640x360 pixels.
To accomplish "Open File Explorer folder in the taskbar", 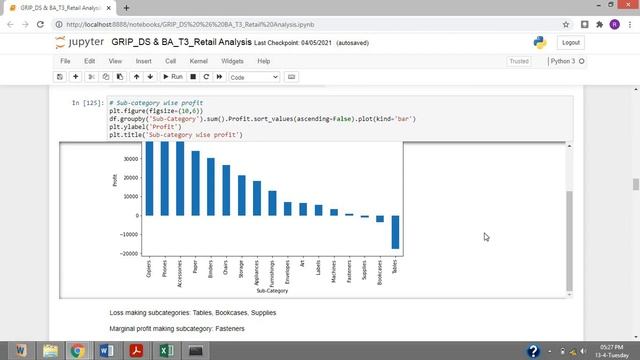I will pos(50,351).
